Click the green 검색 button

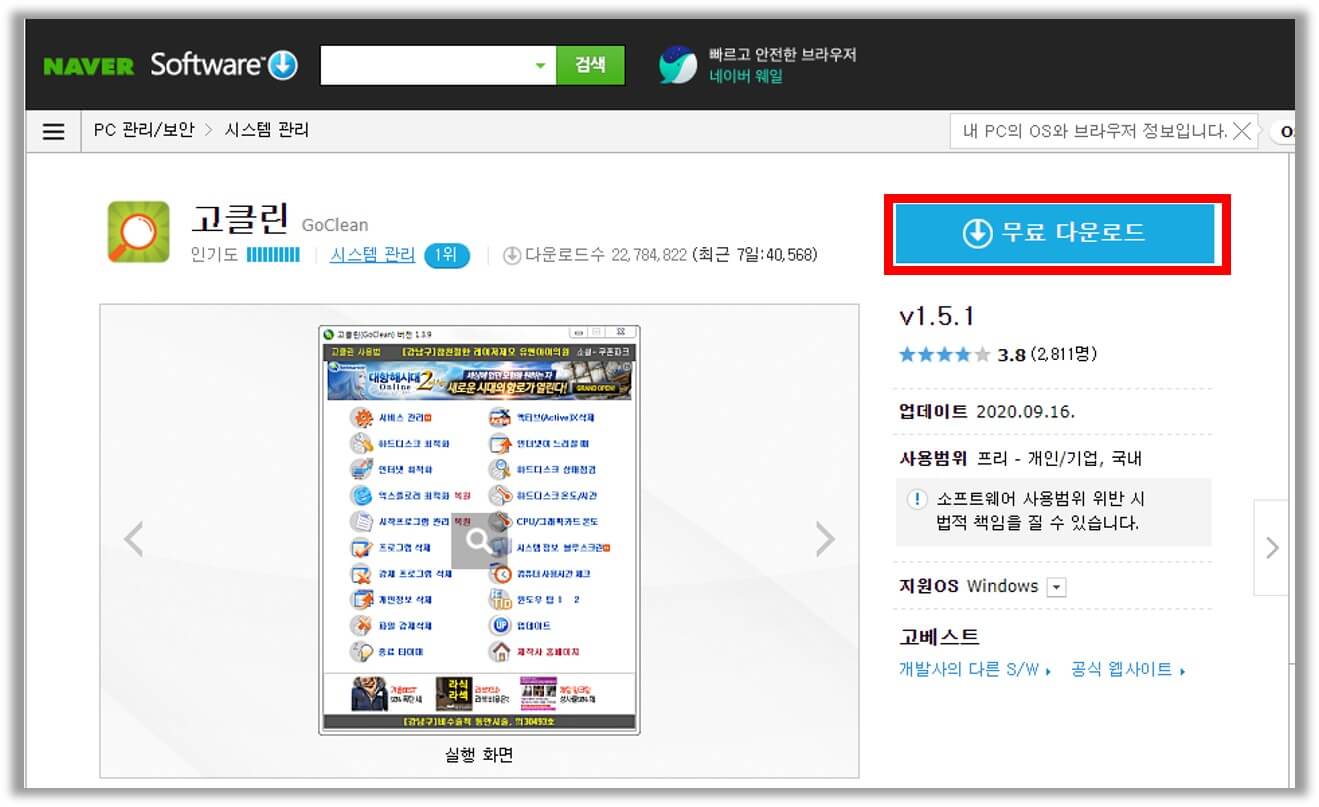click(590, 65)
